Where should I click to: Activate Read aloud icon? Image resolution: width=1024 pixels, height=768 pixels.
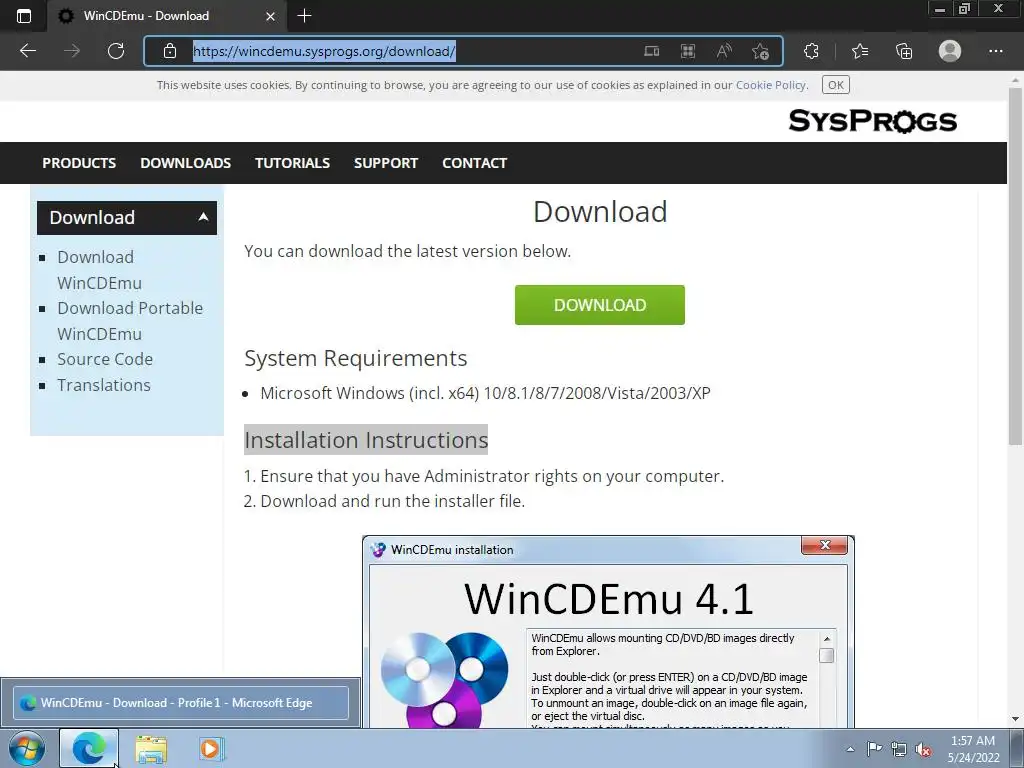pyautogui.click(x=724, y=51)
